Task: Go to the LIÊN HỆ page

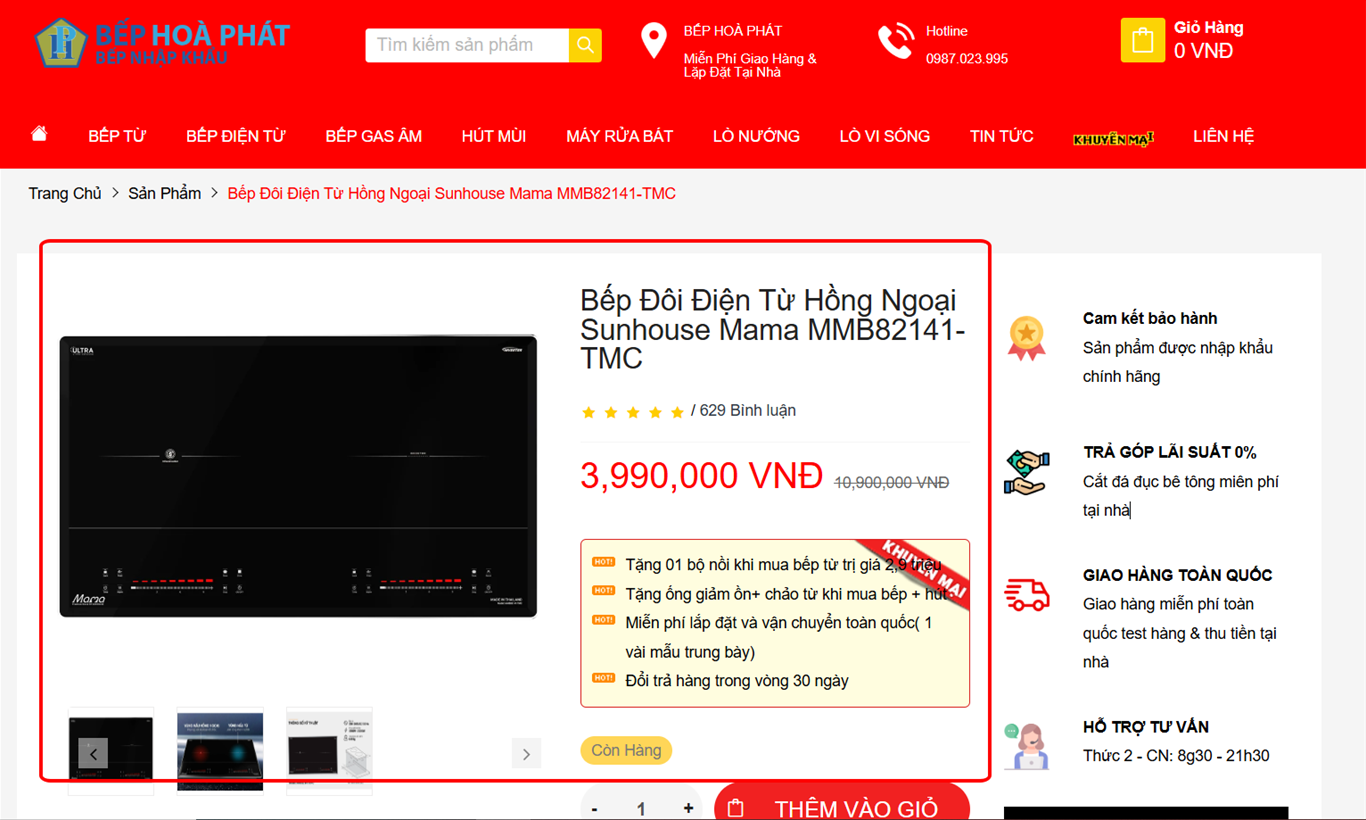Action: pyautogui.click(x=1223, y=136)
